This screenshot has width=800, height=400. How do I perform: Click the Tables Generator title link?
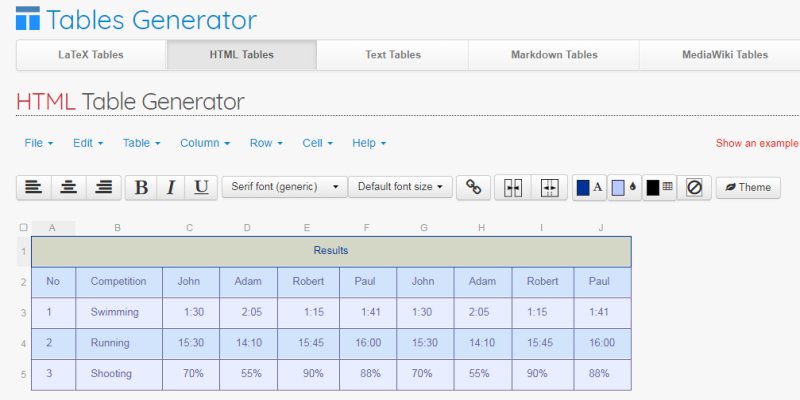(x=151, y=20)
